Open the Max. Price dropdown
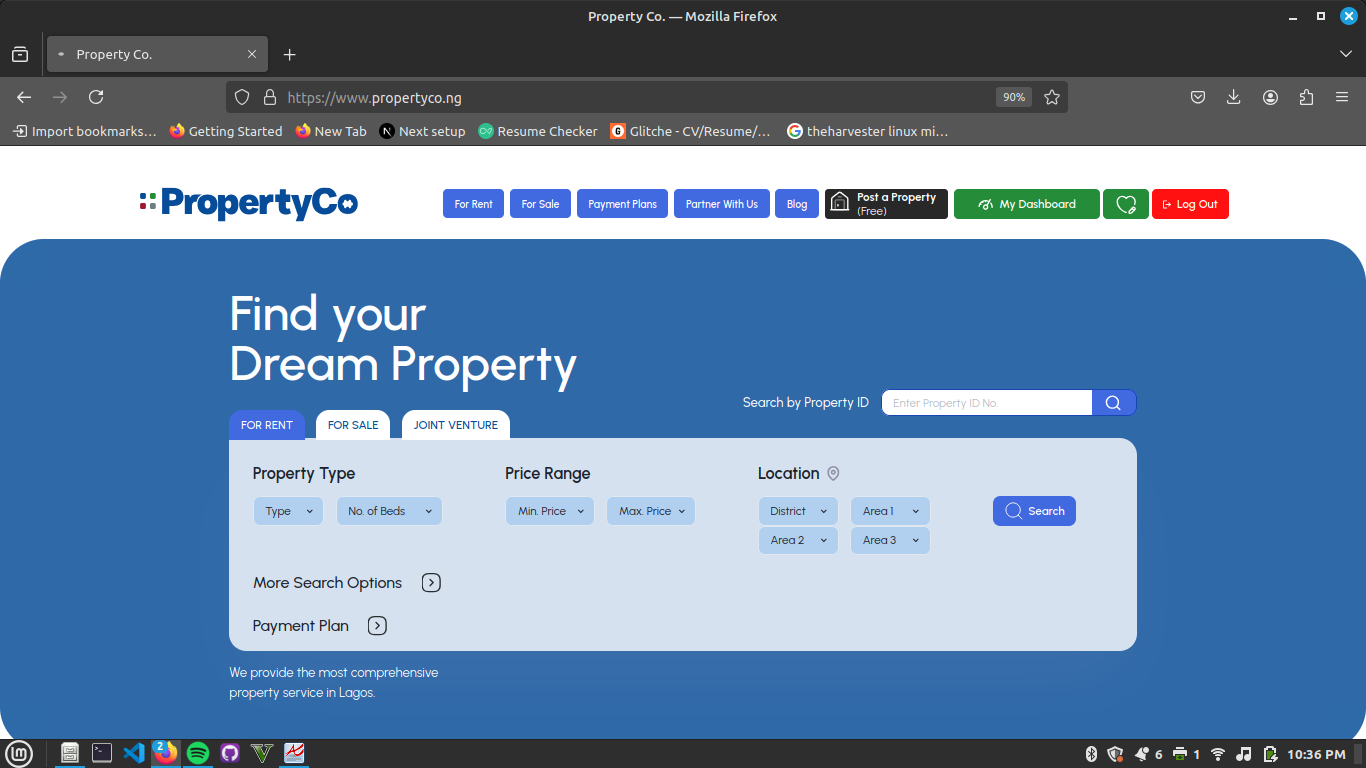 click(651, 511)
